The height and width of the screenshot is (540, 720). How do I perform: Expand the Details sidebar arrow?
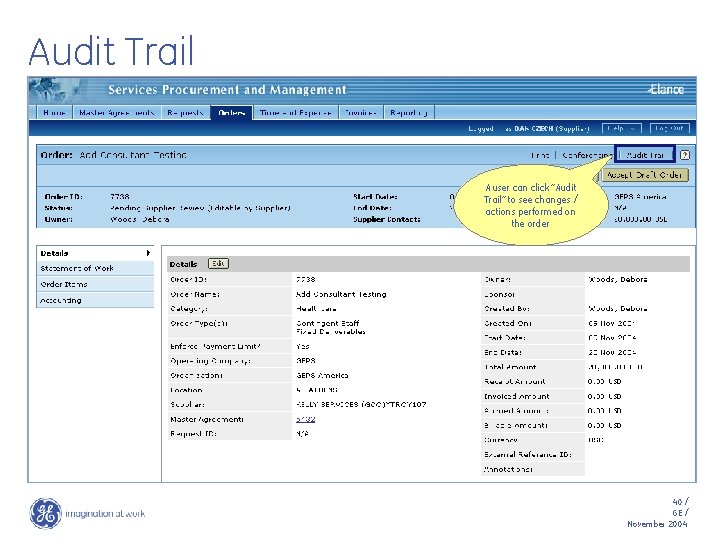[x=148, y=253]
